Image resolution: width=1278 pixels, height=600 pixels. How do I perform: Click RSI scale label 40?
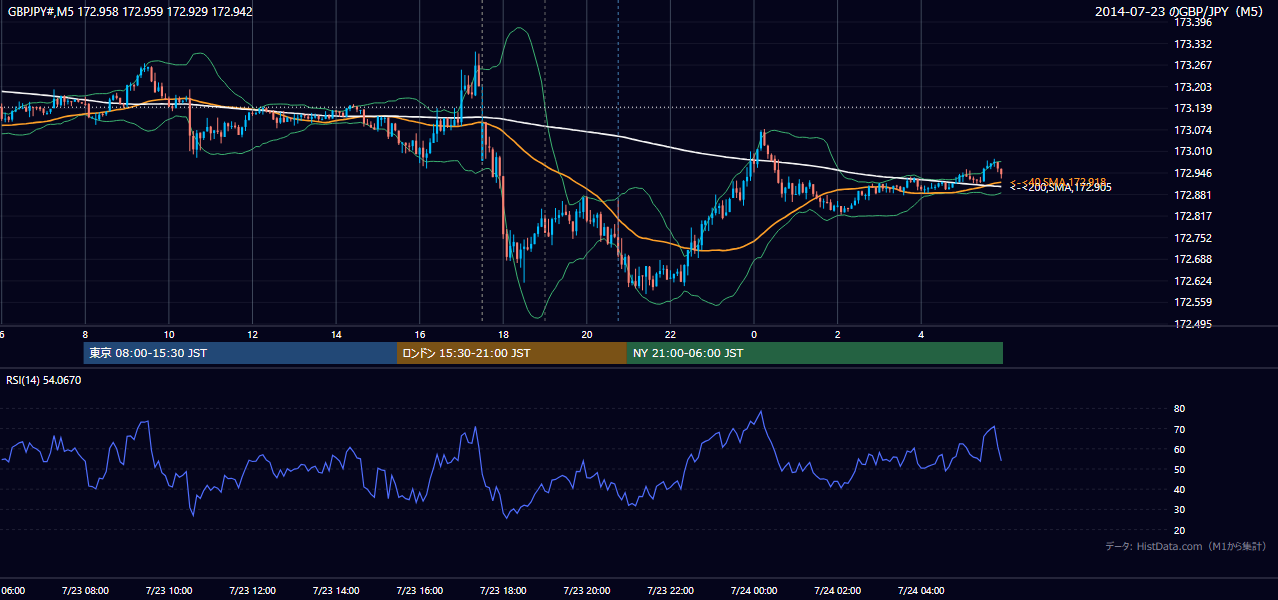[1179, 489]
